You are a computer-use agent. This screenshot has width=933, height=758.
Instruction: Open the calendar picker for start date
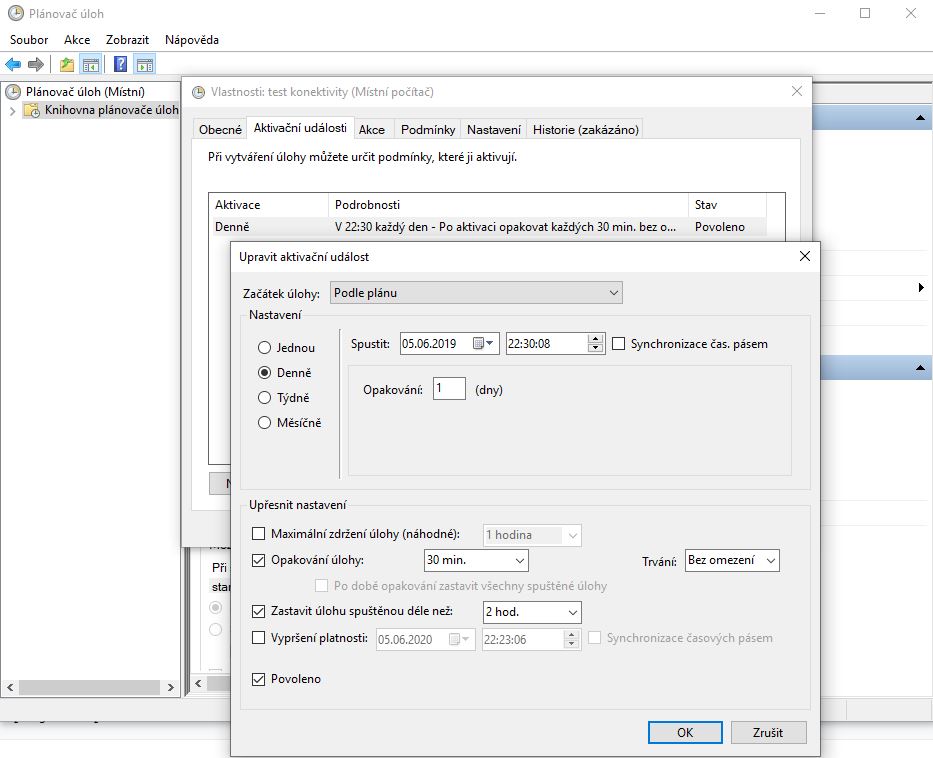(x=483, y=344)
